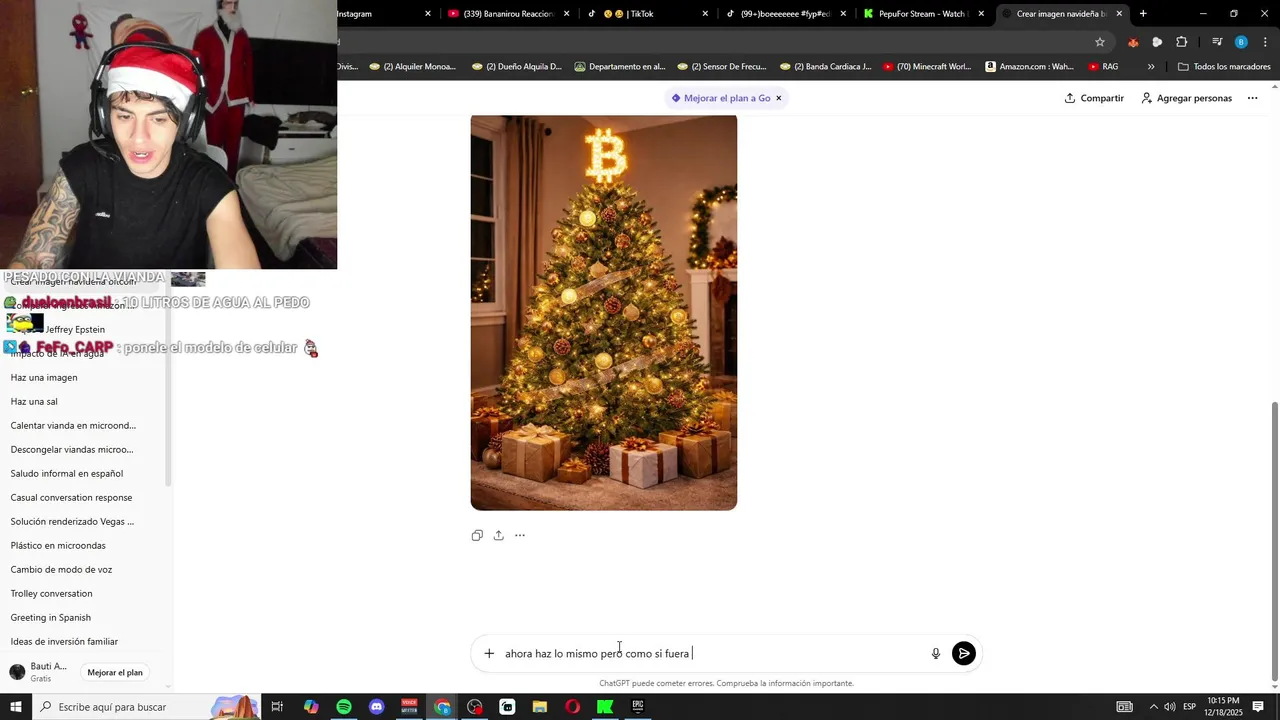Image resolution: width=1280 pixels, height=720 pixels.
Task: Open the Chrome extensions puzzle icon
Action: click(x=1182, y=42)
